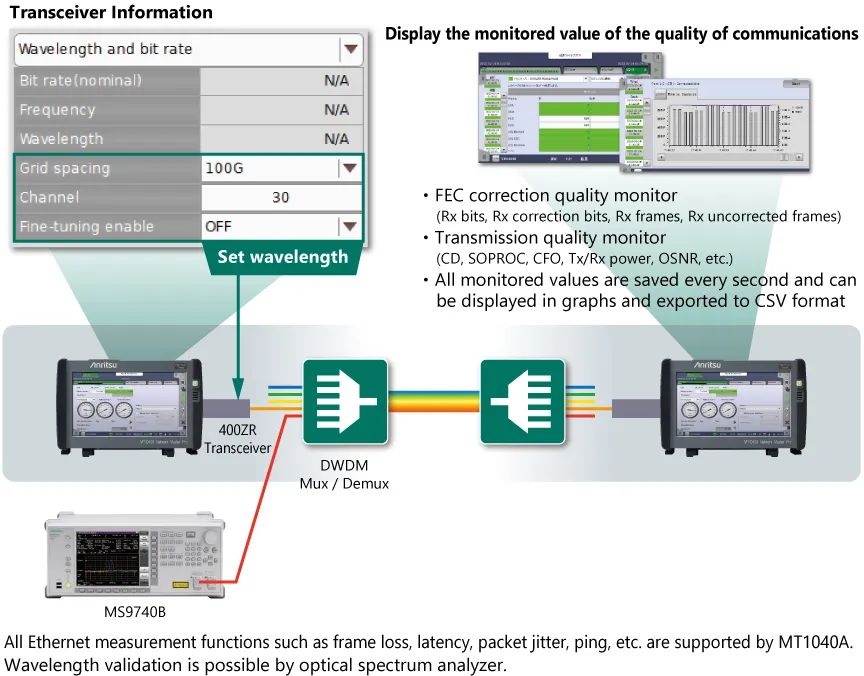864x676 pixels.
Task: Open the Wavelength and bit rate dropdown
Action: [x=350, y=49]
